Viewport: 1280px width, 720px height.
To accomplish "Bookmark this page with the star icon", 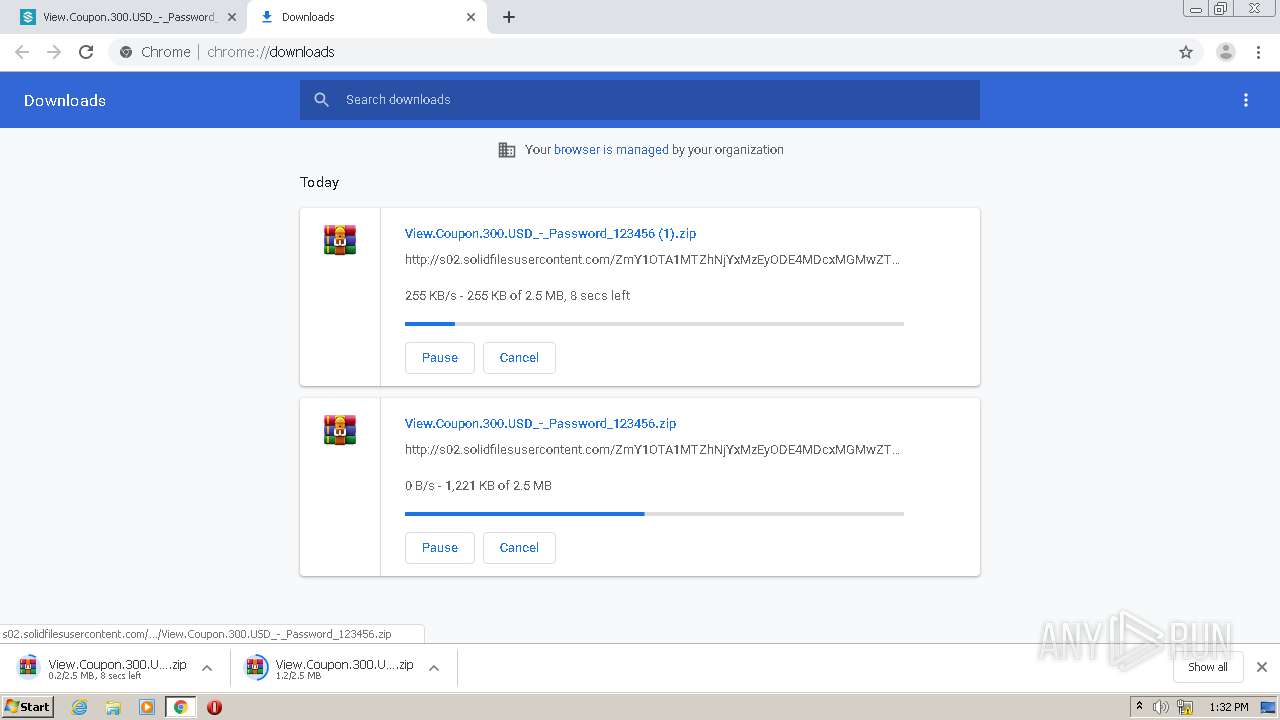I will click(1186, 52).
